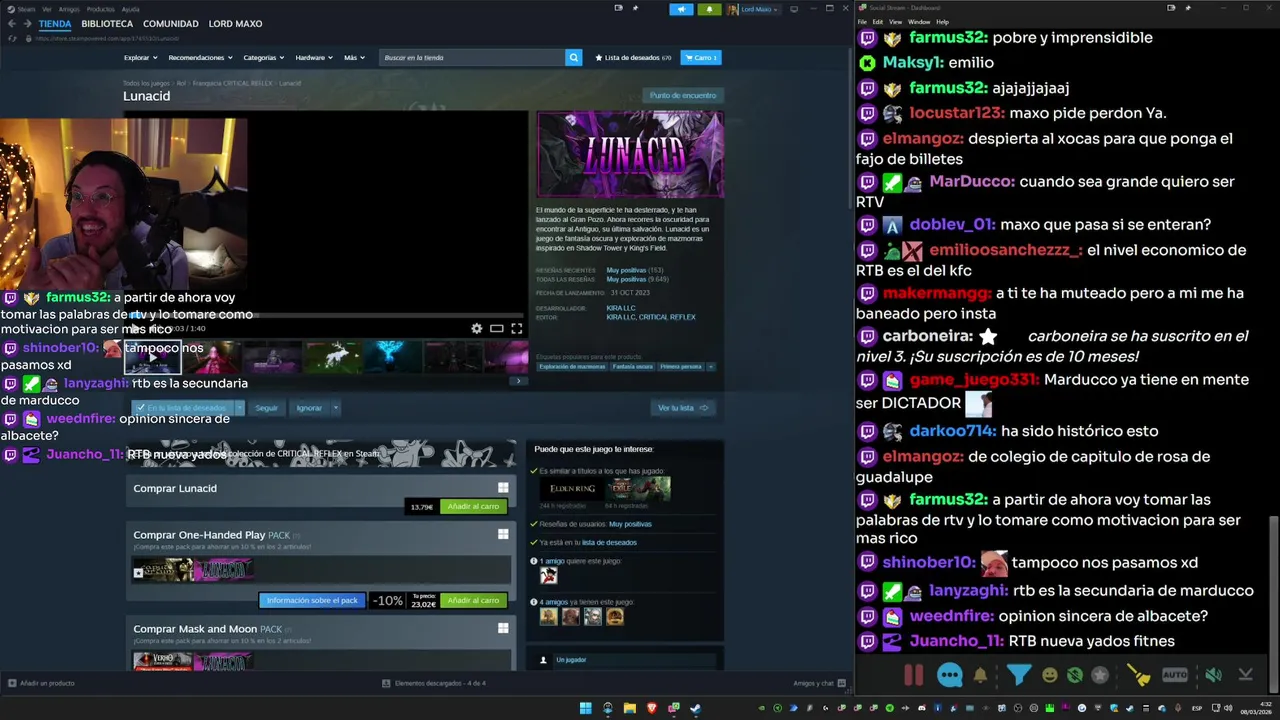The image size is (1280, 720).
Task: Expand more tags with the plus button
Action: (x=711, y=367)
